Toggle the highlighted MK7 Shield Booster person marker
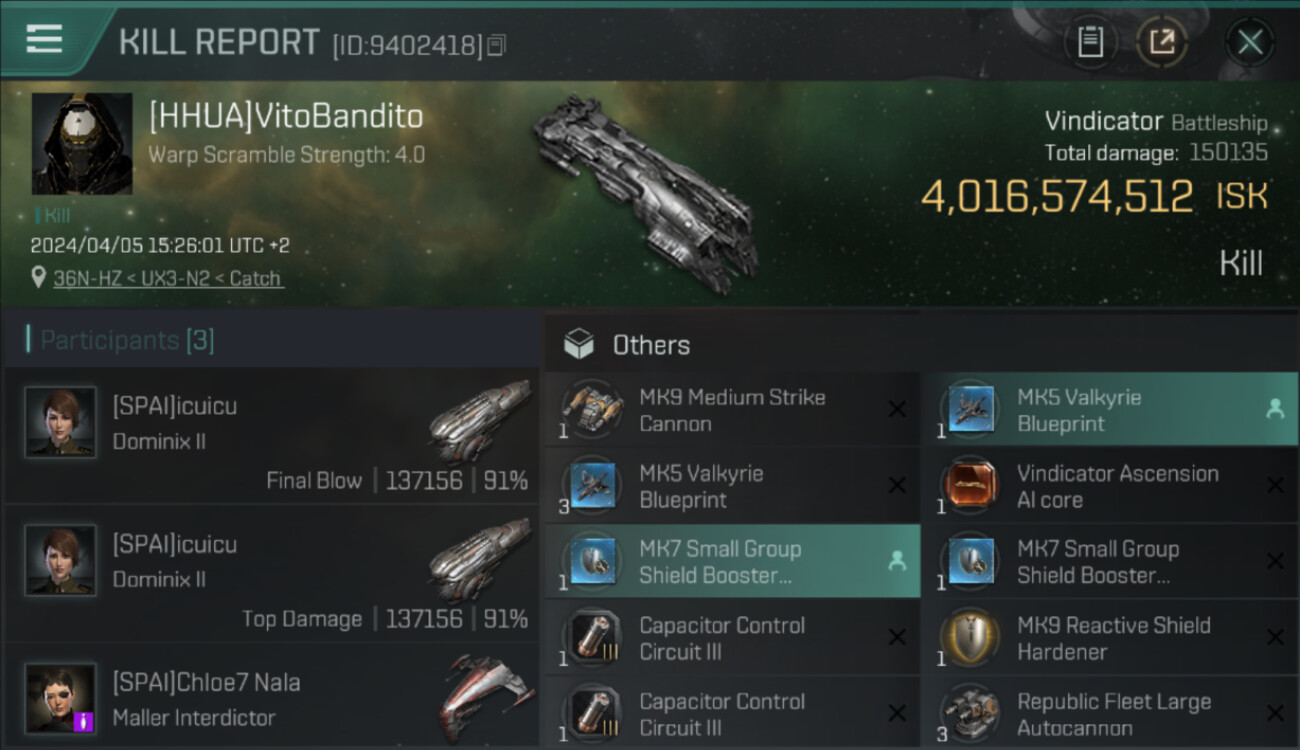Viewport: 1300px width, 750px height. point(897,561)
